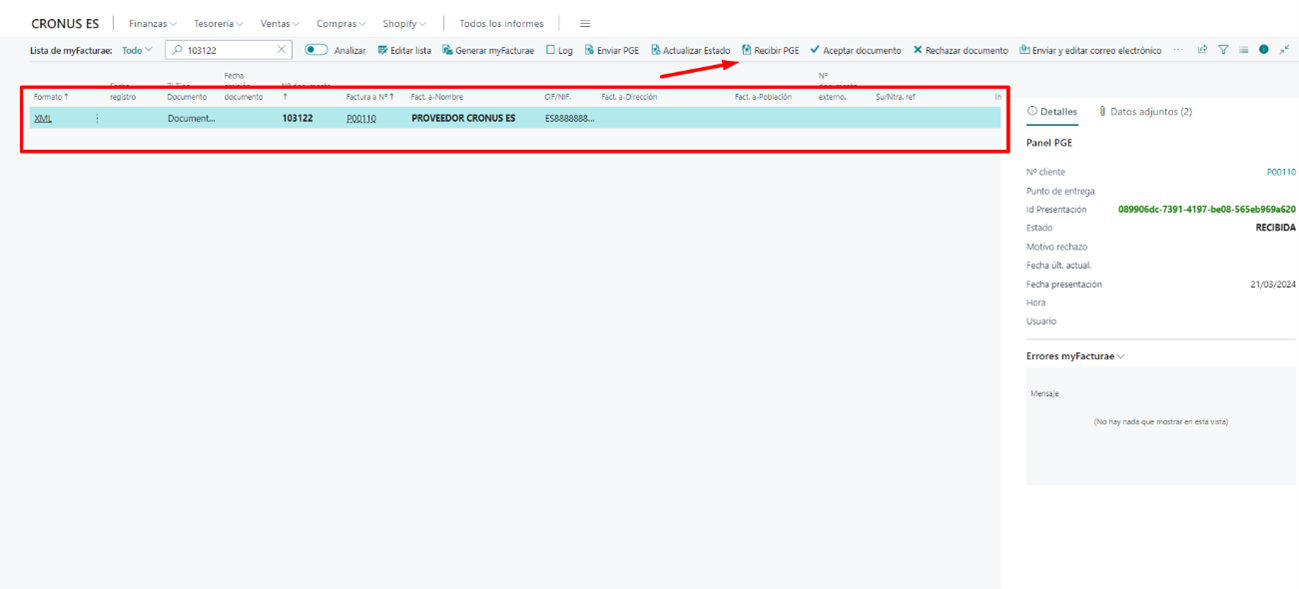The height and width of the screenshot is (589, 1299).
Task: Click Generar myFacturae in the toolbar
Action: [488, 50]
